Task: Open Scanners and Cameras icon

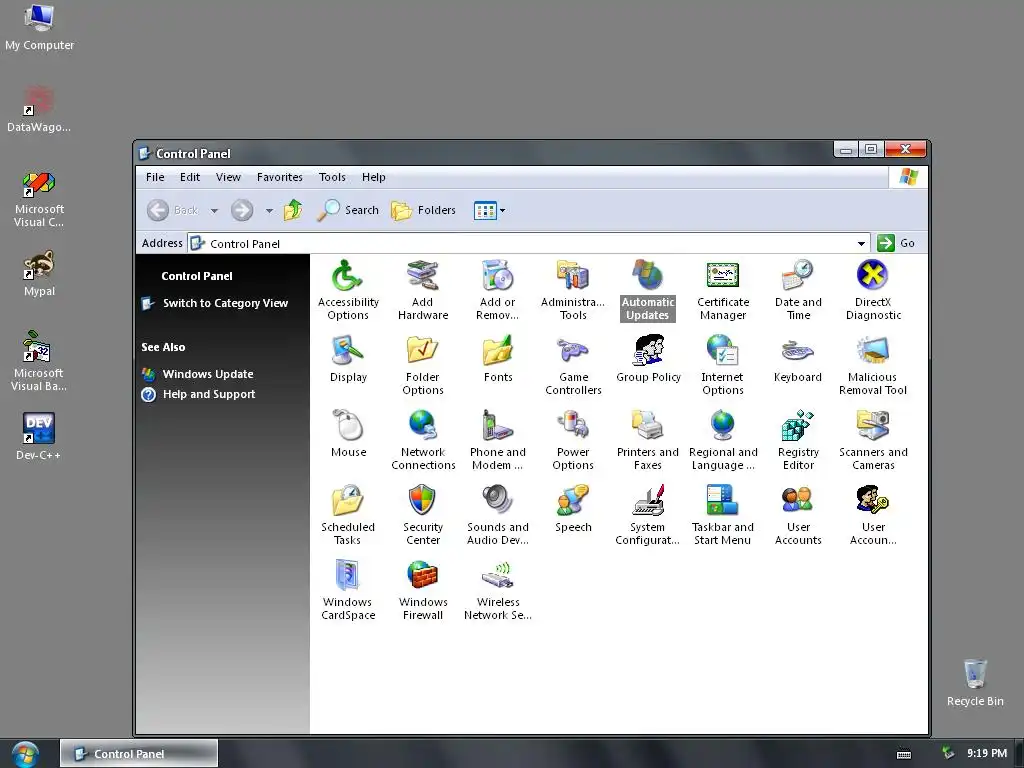Action: (873, 440)
